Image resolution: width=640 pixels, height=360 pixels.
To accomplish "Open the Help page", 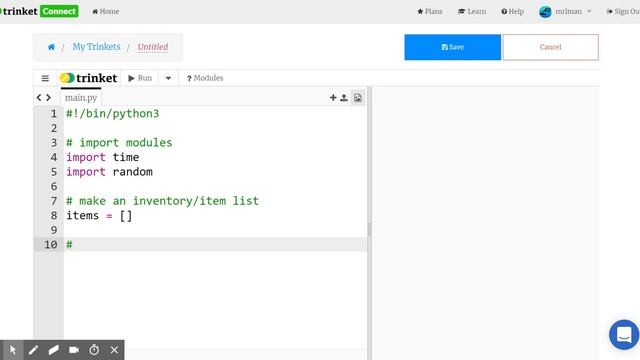I will (x=513, y=11).
